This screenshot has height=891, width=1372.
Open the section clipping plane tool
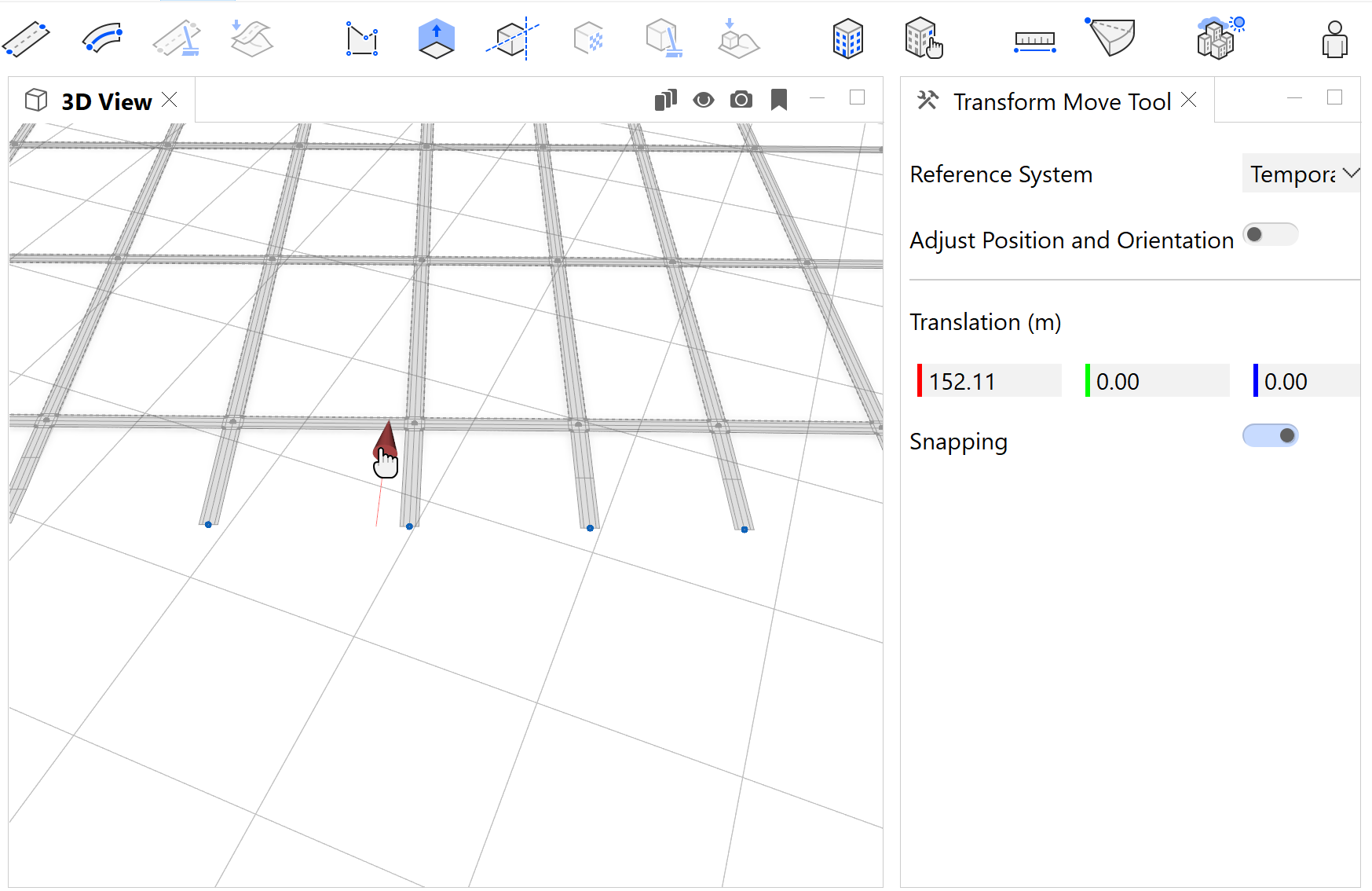point(511,35)
